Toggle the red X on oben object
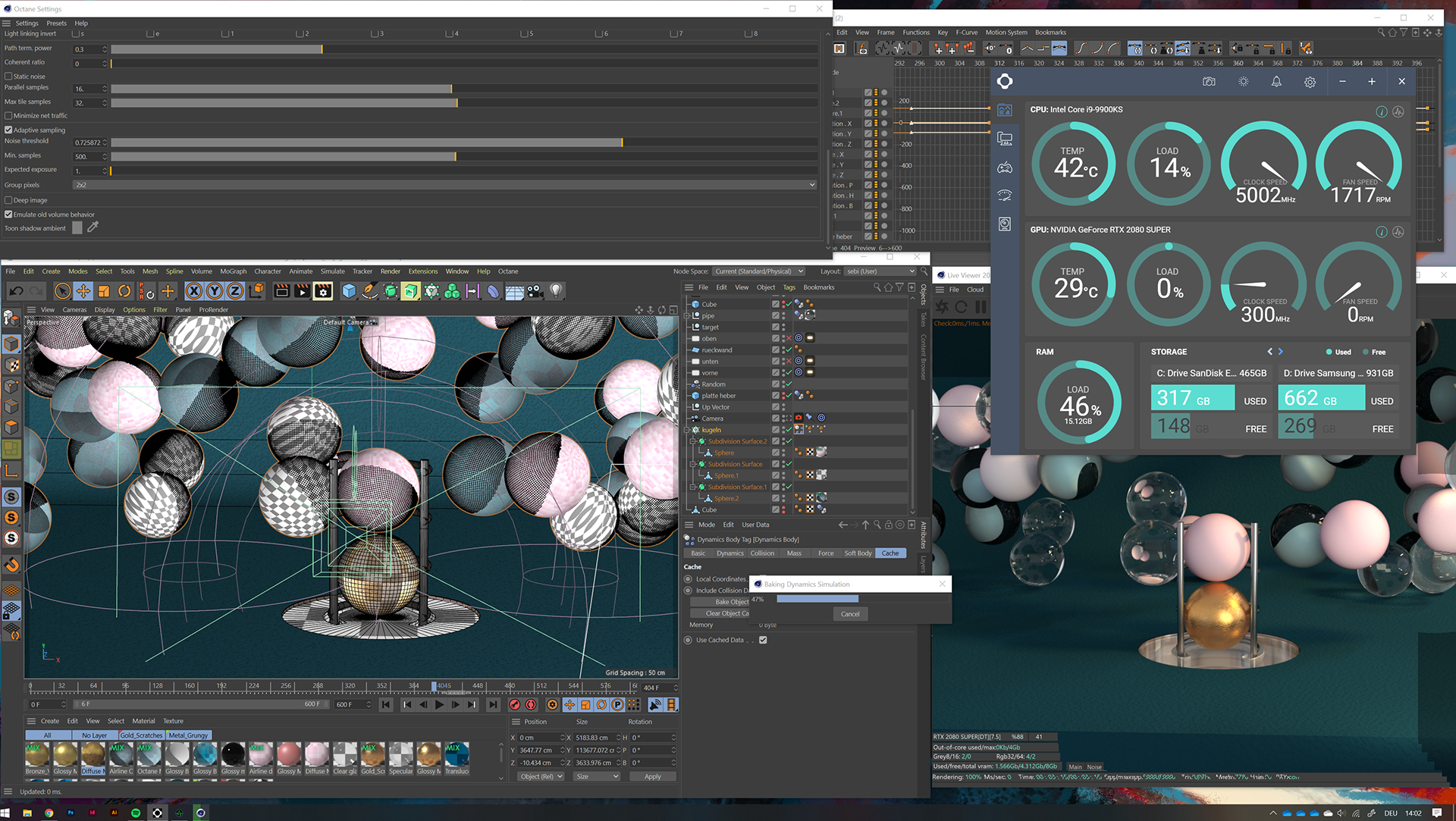Screen dimensions: 1456x821 point(789,338)
